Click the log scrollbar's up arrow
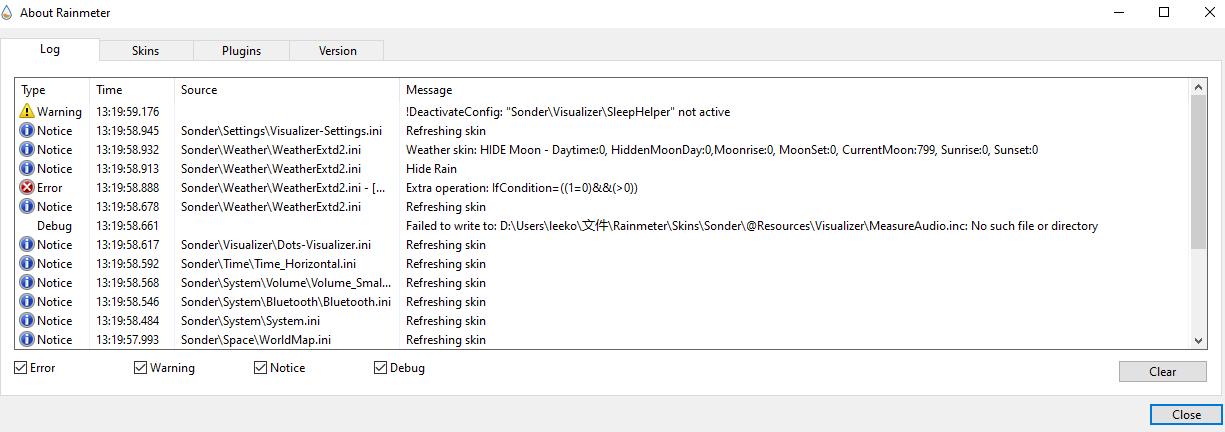This screenshot has width=1225, height=432. click(1199, 88)
